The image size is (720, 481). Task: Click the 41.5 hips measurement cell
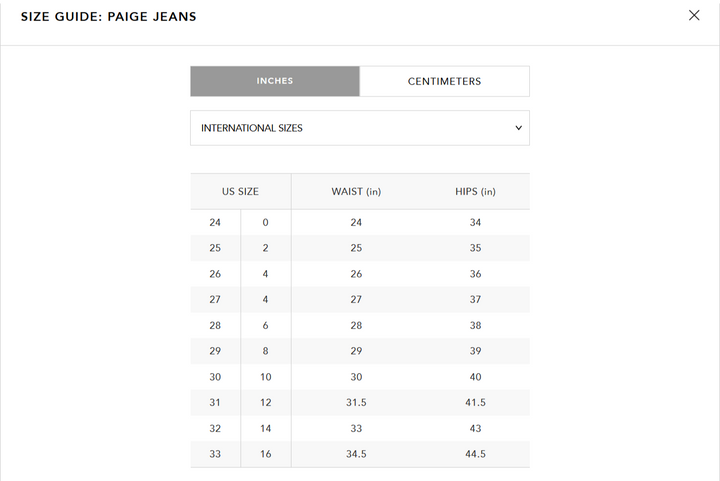tap(475, 402)
